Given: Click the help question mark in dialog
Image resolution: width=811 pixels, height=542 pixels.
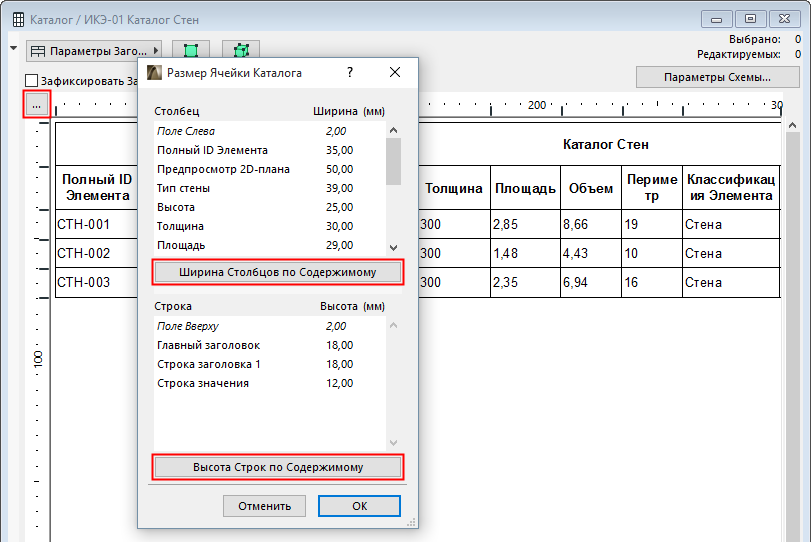Looking at the screenshot, I should tap(350, 72).
